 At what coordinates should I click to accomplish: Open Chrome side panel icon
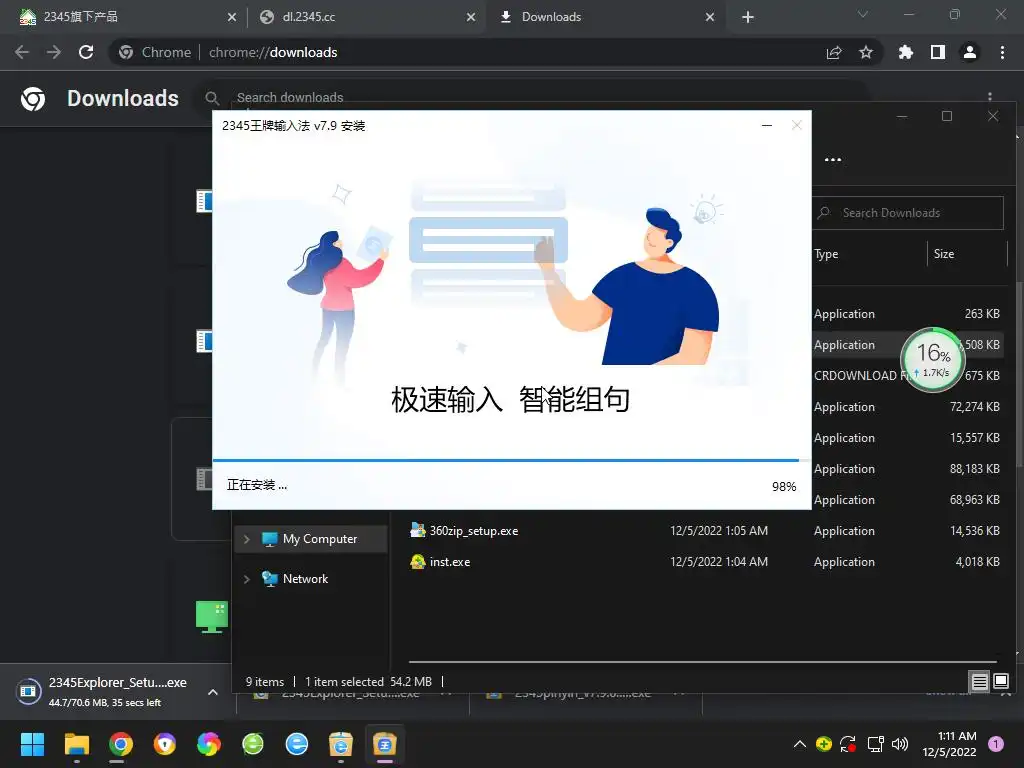point(938,52)
